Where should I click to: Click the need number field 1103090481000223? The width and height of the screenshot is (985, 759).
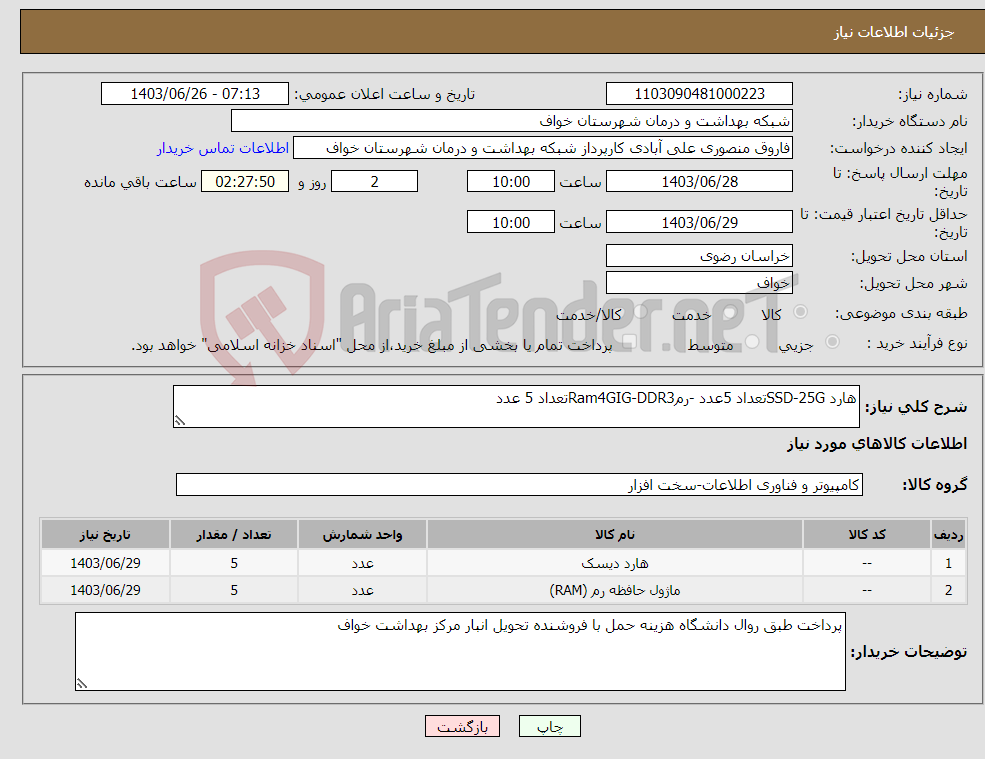tap(699, 94)
